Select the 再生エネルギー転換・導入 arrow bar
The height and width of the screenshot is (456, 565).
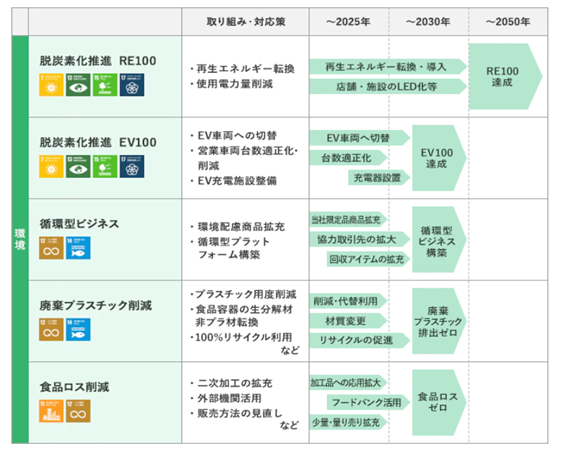coord(388,67)
